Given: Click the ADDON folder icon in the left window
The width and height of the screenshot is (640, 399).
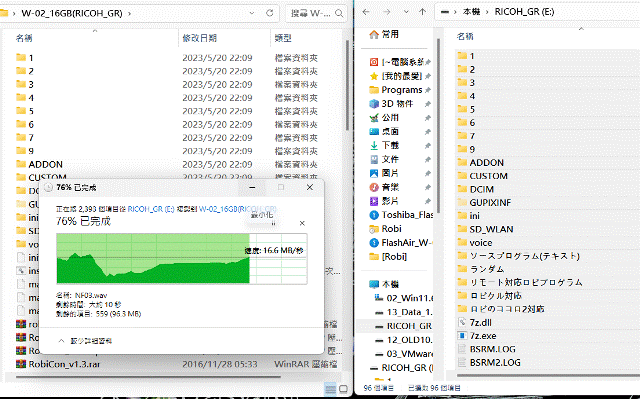Looking at the screenshot, I should pos(21,164).
